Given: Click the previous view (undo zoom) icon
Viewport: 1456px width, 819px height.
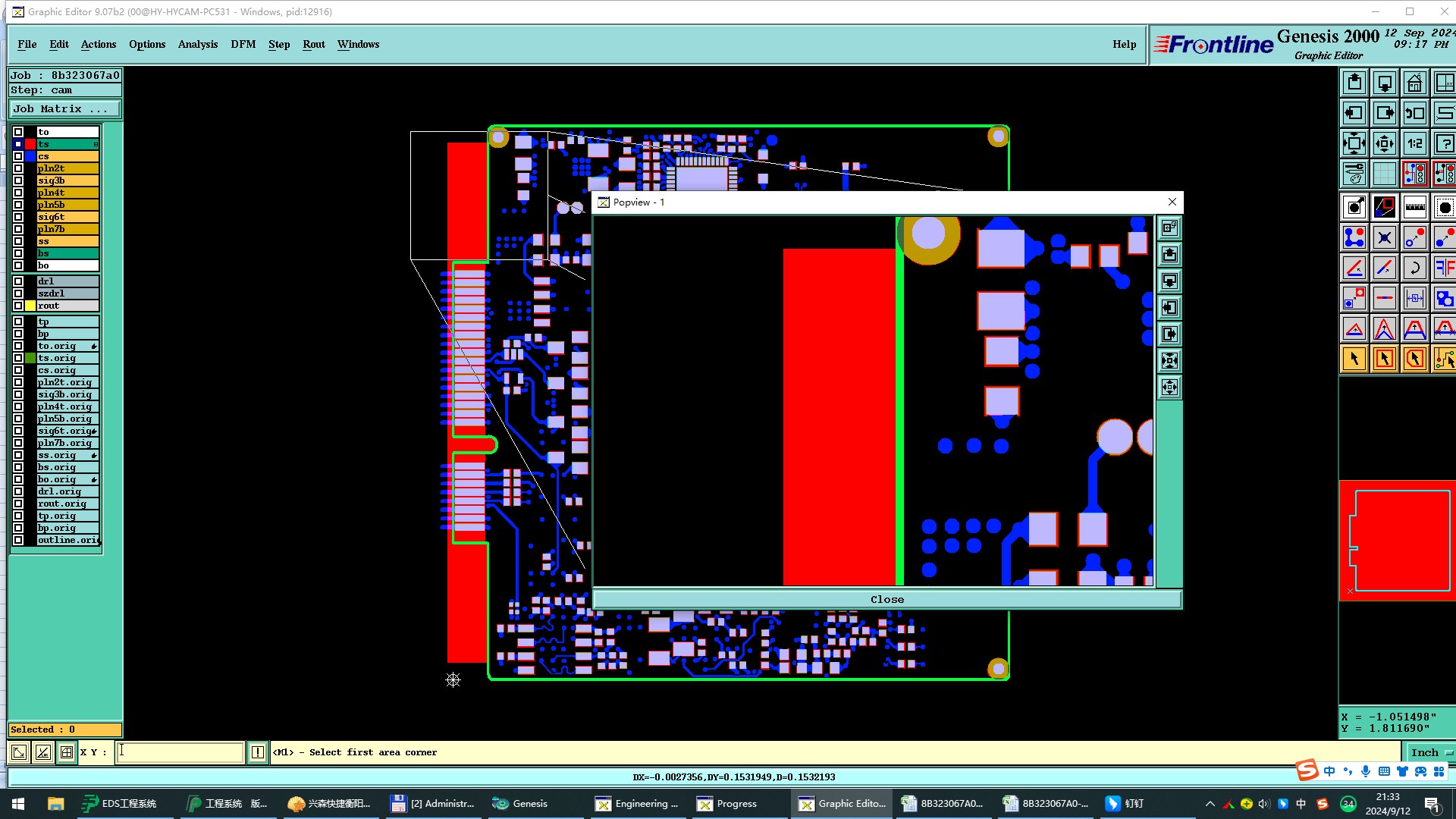Looking at the screenshot, I should [1414, 113].
